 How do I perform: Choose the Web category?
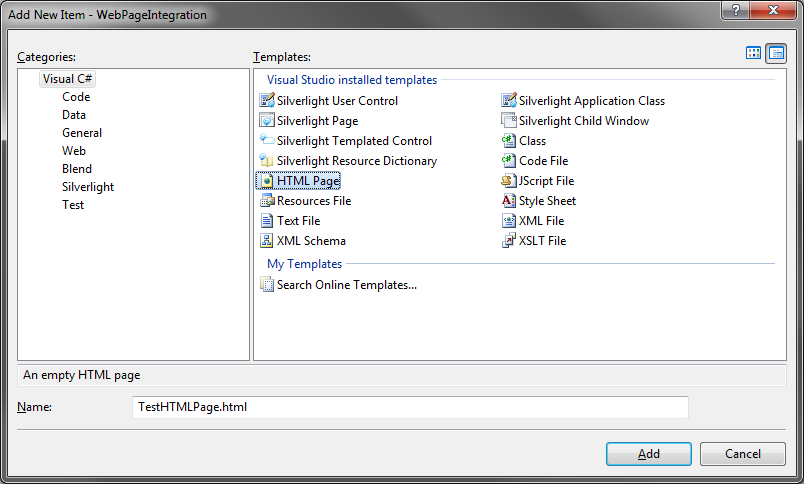click(x=74, y=151)
